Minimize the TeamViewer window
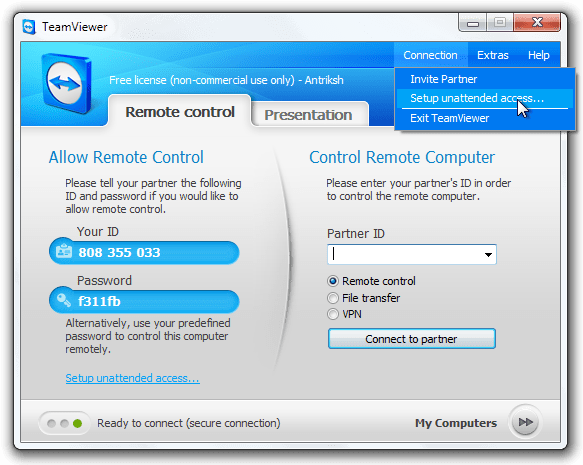 pos(473,23)
